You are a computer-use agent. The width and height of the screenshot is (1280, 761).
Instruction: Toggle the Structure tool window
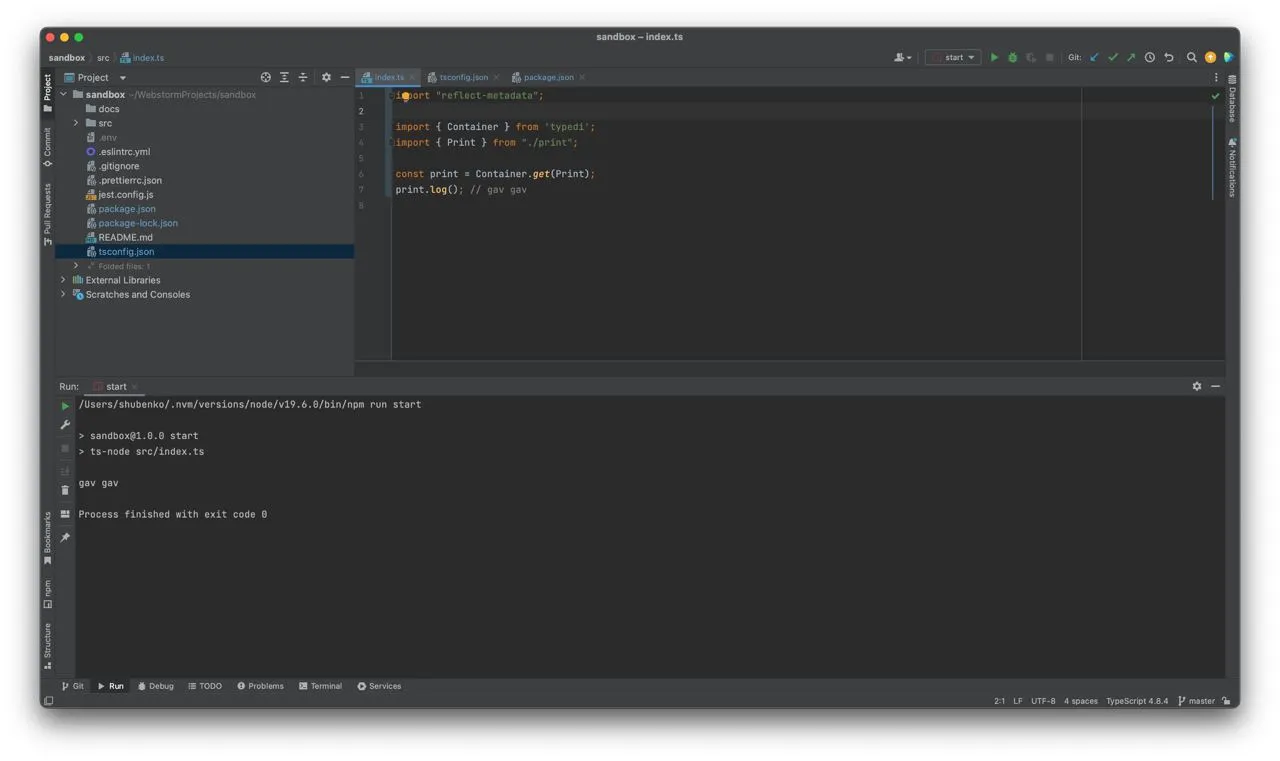(47, 646)
